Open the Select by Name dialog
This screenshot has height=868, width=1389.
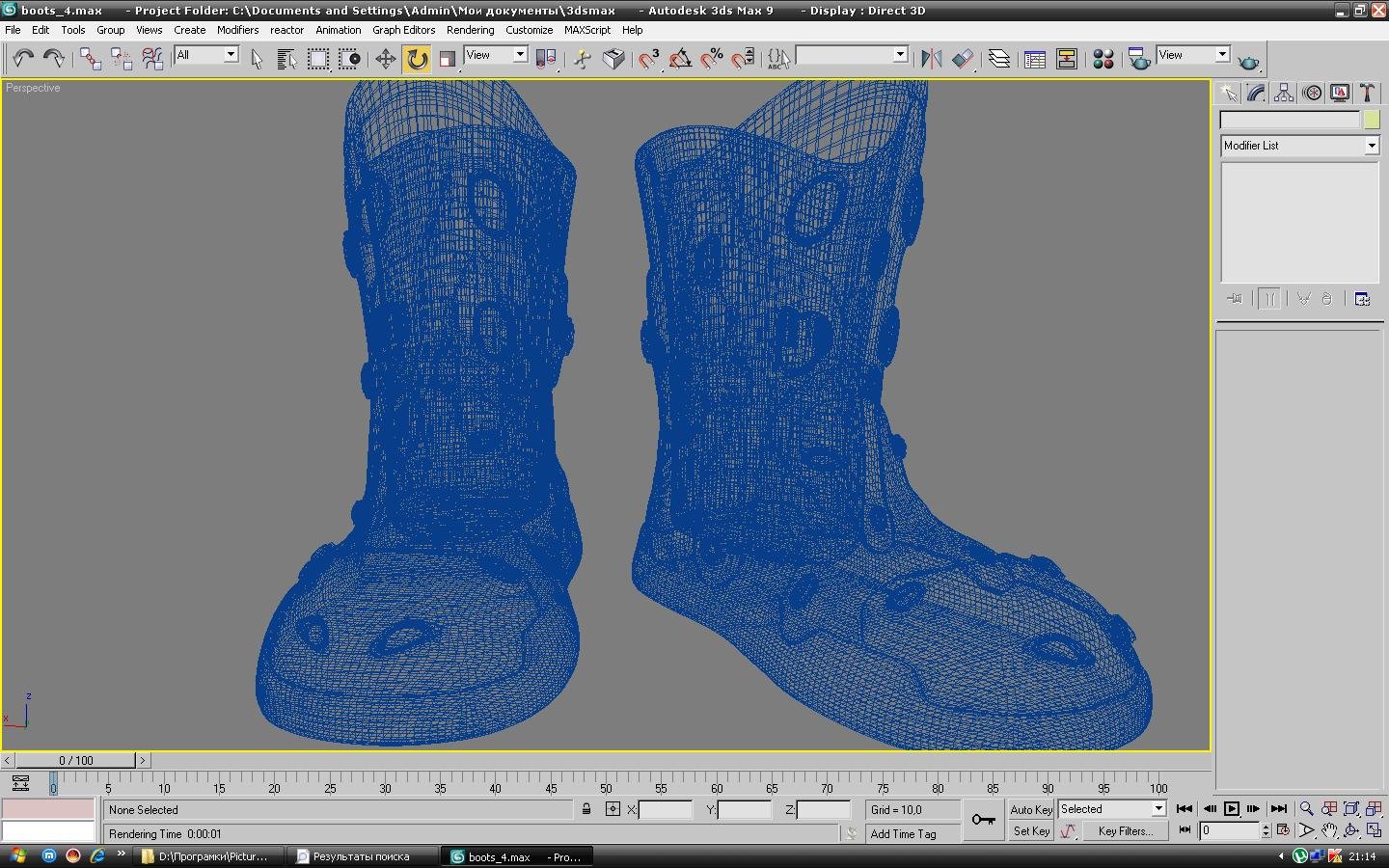tap(286, 59)
